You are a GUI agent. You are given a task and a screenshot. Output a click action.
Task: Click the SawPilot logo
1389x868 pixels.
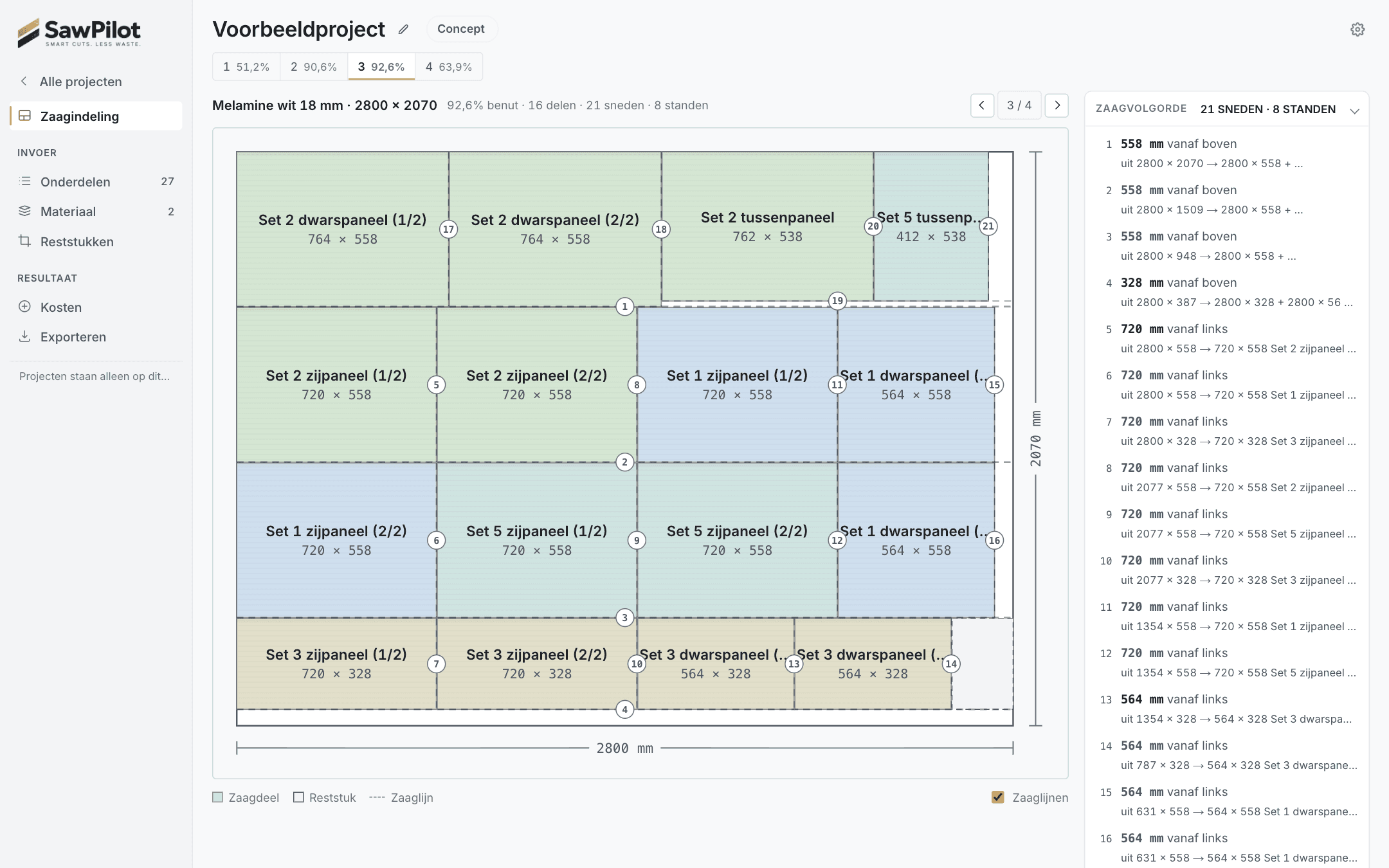click(x=80, y=33)
